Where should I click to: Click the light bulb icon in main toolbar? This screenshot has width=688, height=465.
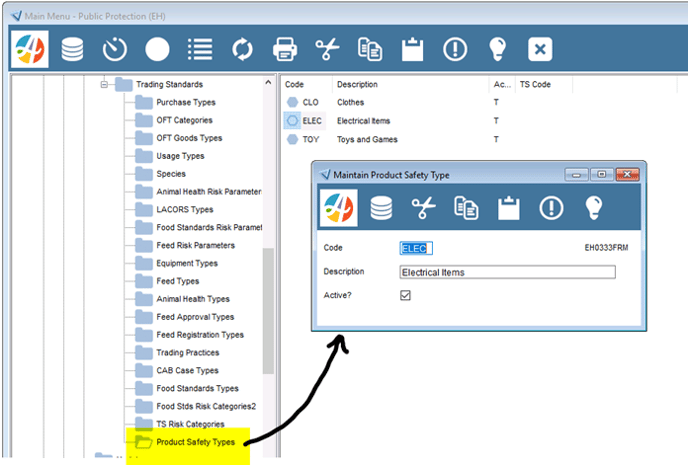click(498, 49)
